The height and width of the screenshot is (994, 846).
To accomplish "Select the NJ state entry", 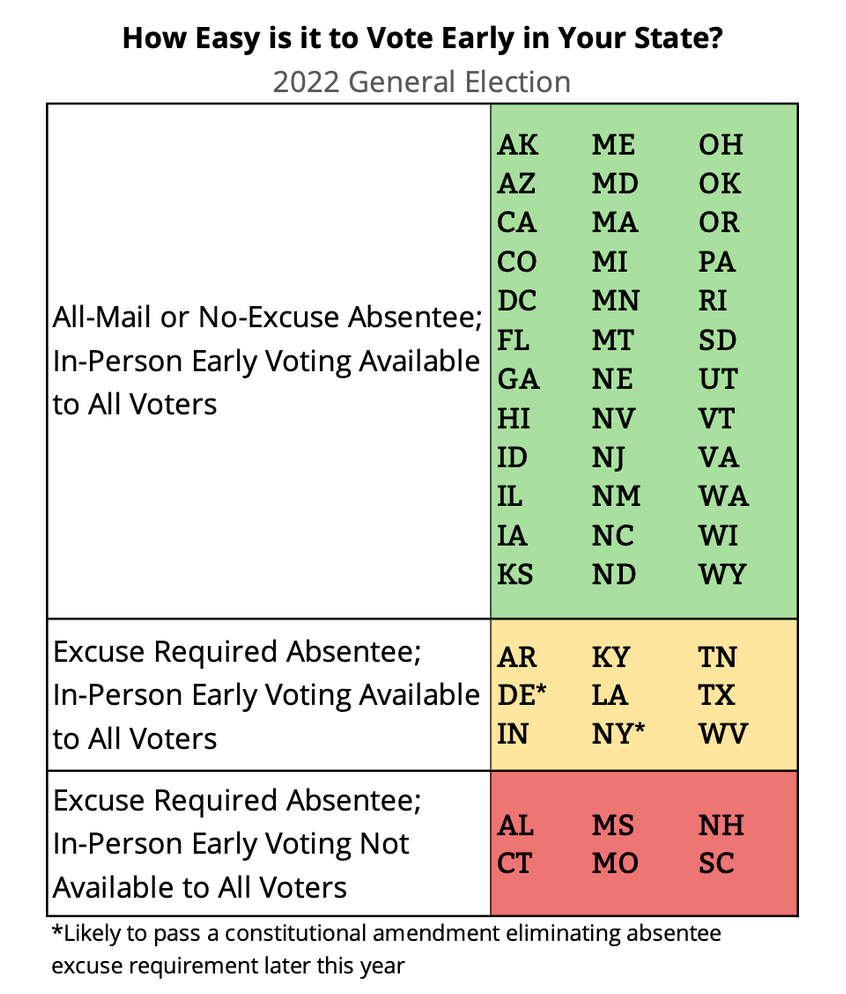I will (608, 458).
